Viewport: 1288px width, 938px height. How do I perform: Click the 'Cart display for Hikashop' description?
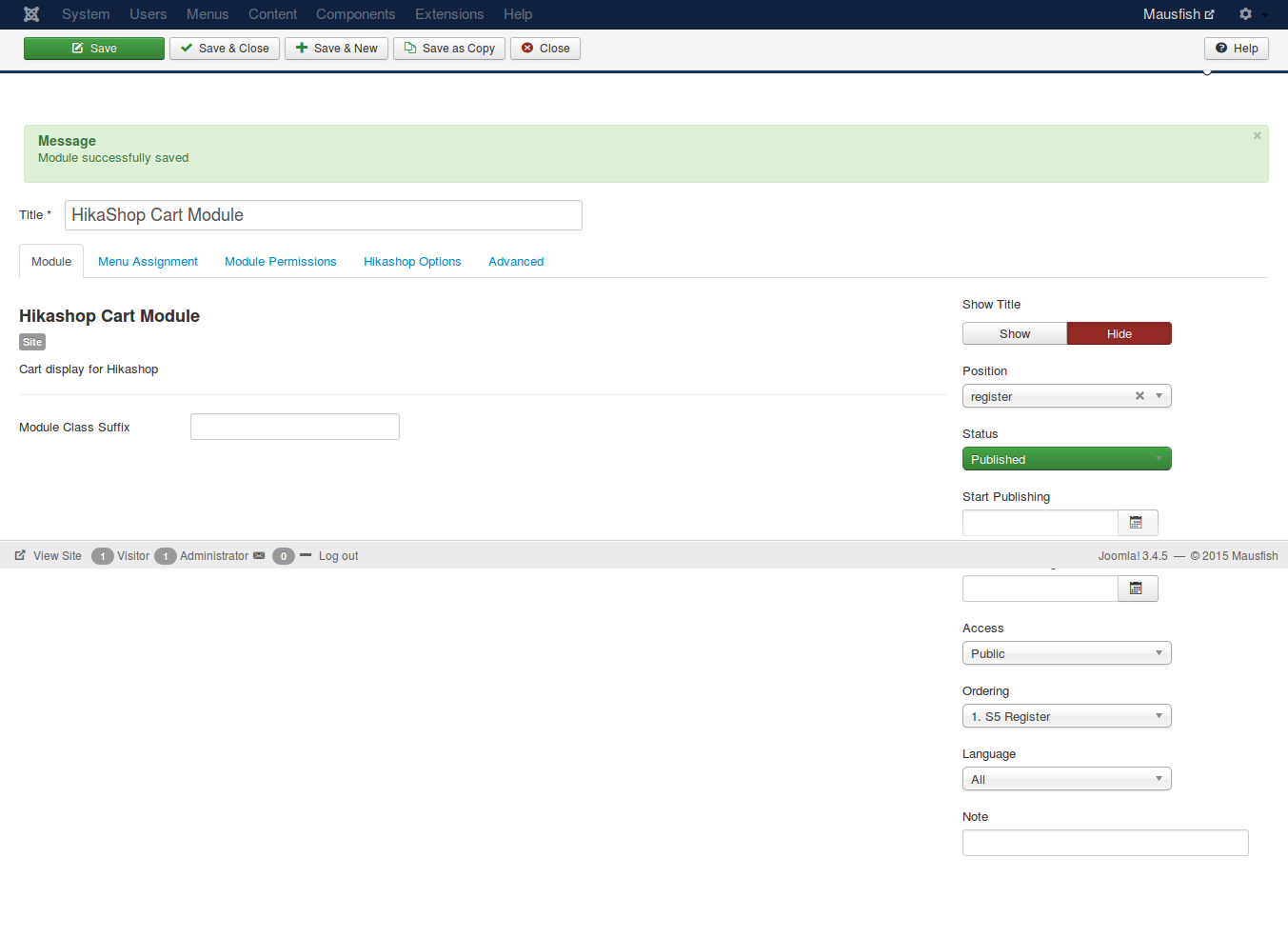(x=89, y=369)
